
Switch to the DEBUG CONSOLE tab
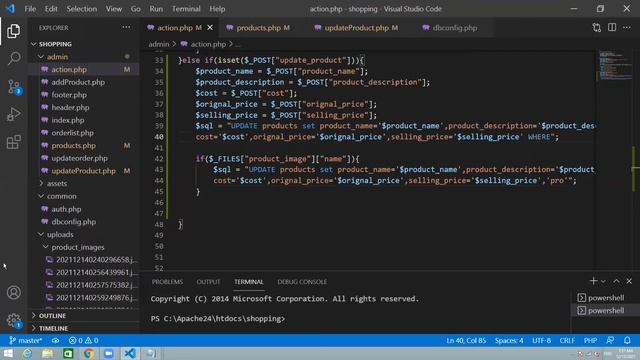[x=302, y=282]
